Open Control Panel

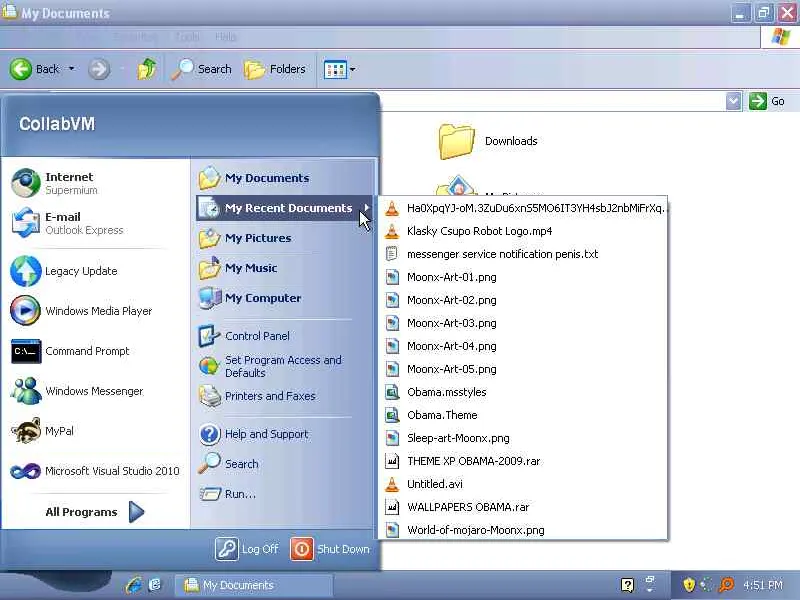(285, 336)
